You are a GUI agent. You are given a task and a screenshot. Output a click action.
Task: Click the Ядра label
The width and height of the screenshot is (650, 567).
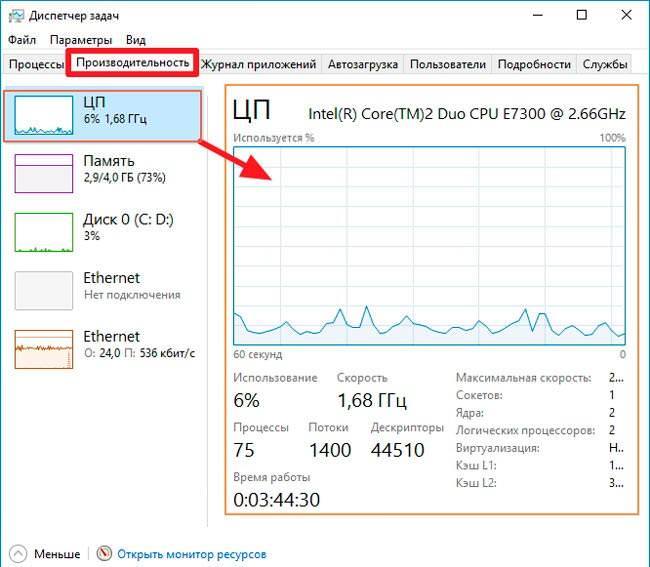470,413
